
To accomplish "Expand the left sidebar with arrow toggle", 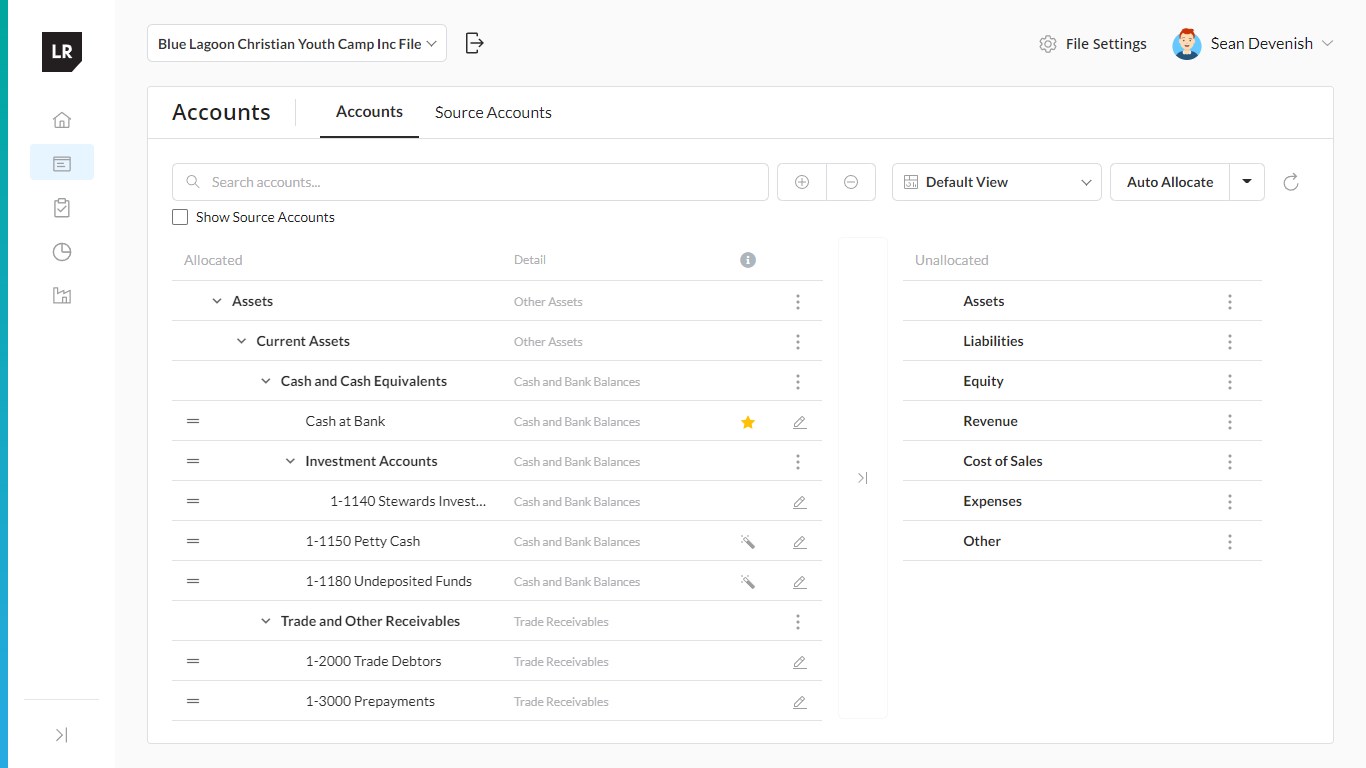I will coord(62,735).
